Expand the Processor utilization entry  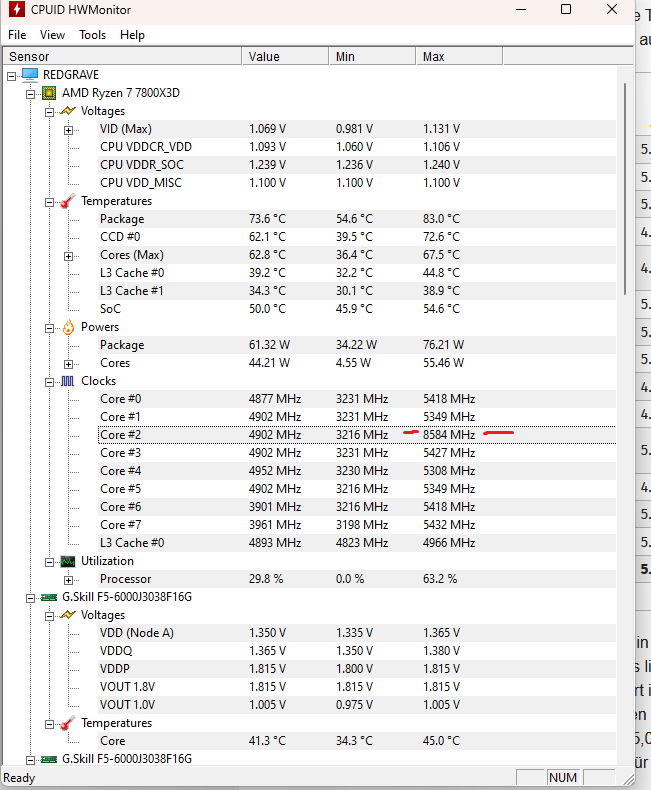[69, 580]
